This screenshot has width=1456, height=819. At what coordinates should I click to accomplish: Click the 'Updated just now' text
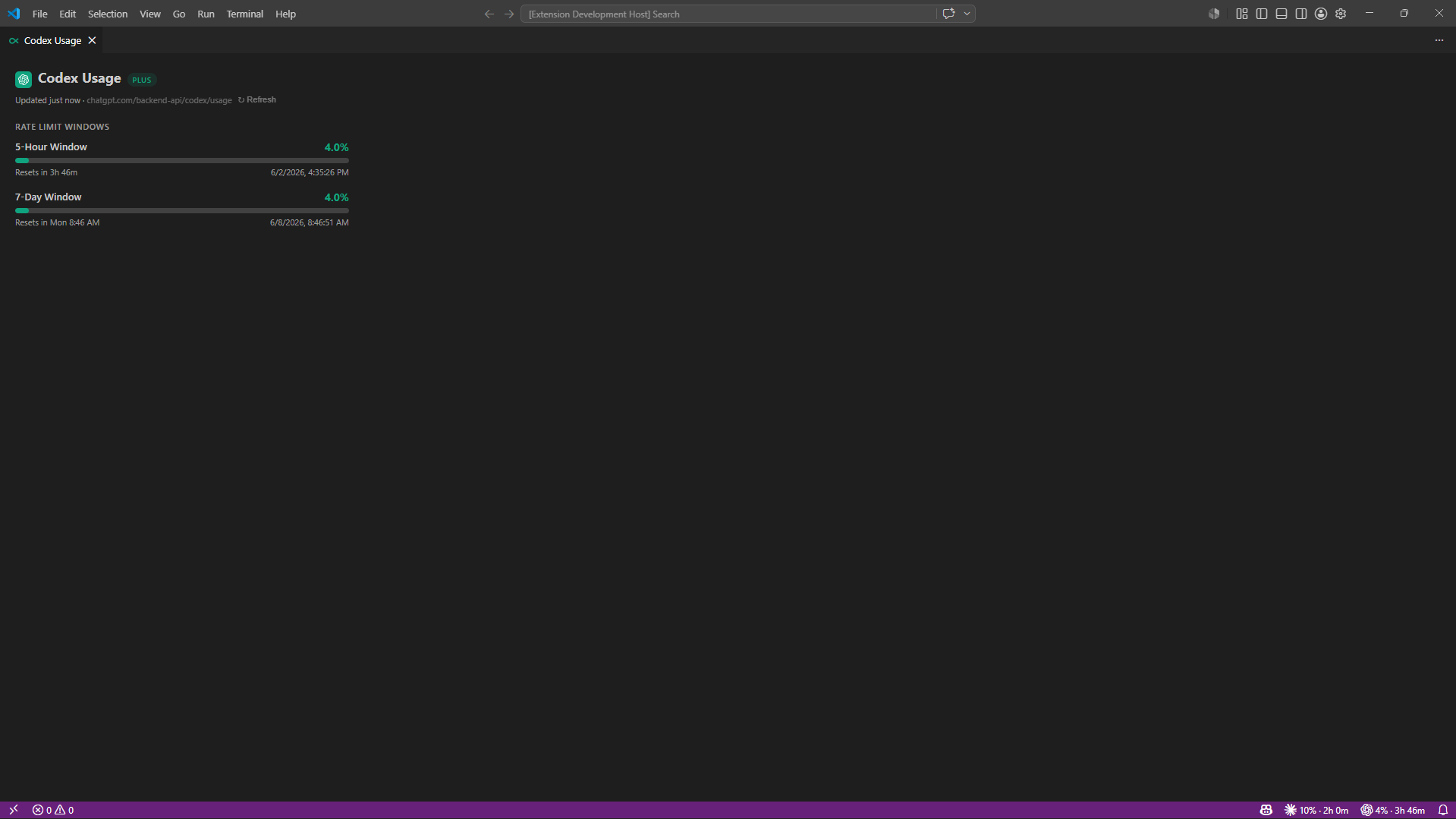(47, 100)
